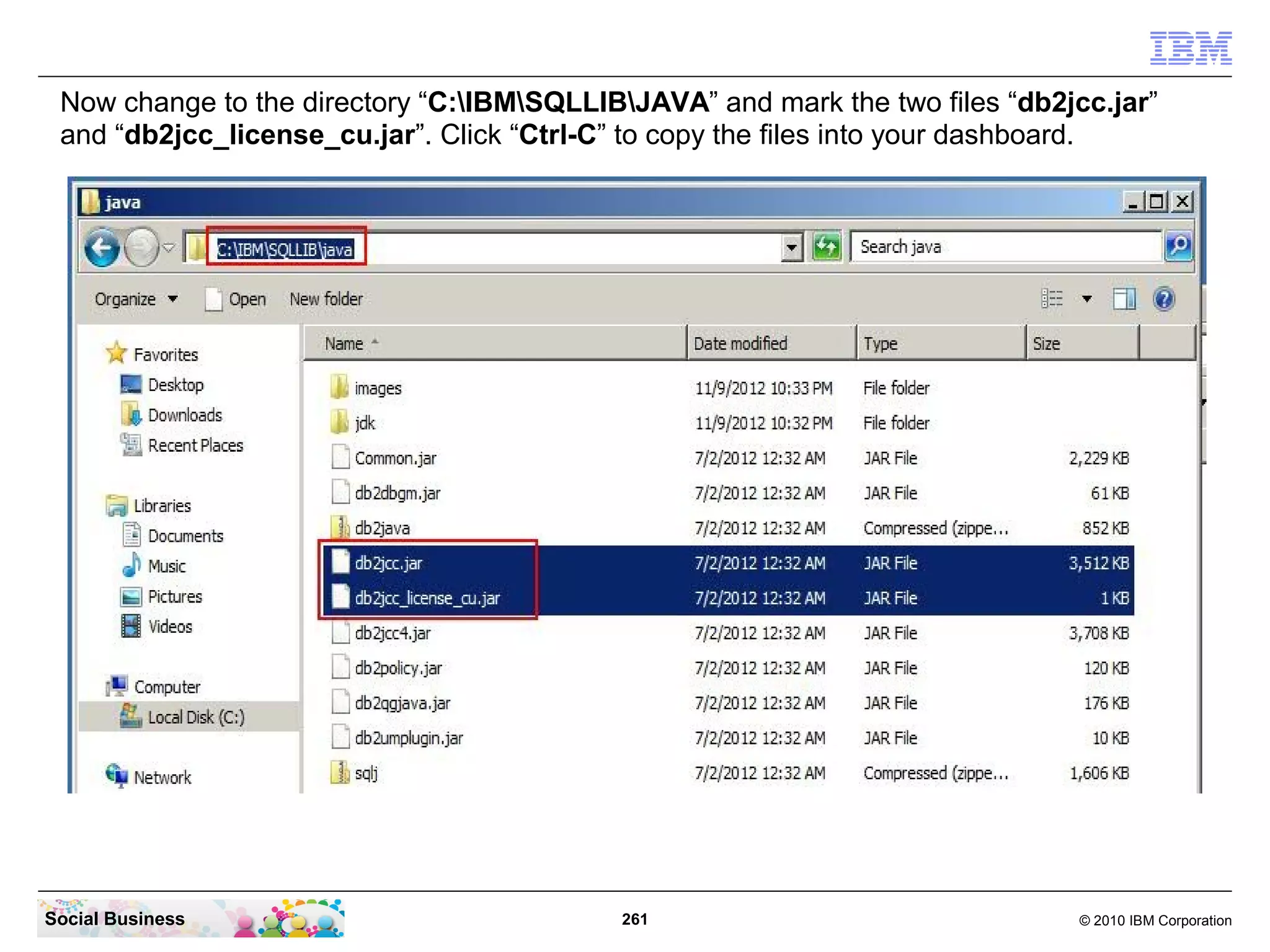Select Recent Places under Favorites
The image size is (1270, 952).
coord(182,446)
